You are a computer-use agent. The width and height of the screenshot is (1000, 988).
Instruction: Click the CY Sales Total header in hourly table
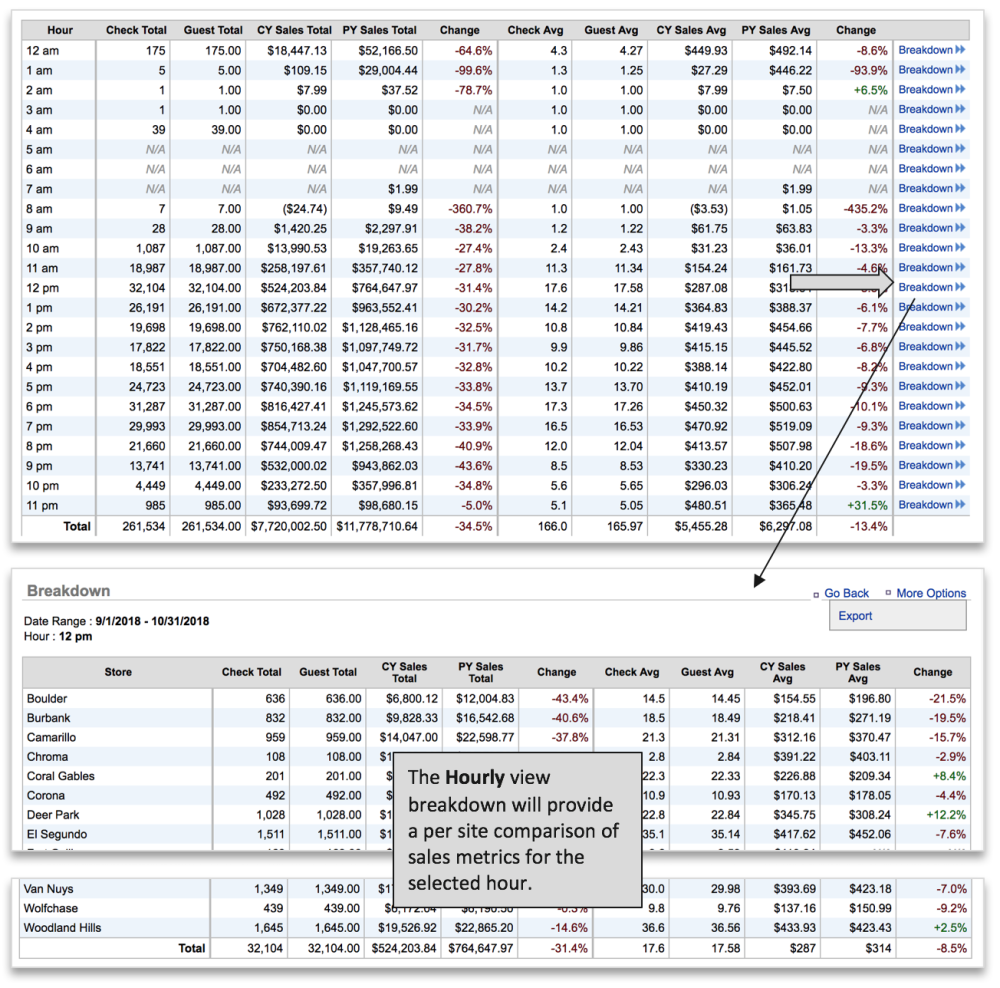[x=294, y=30]
